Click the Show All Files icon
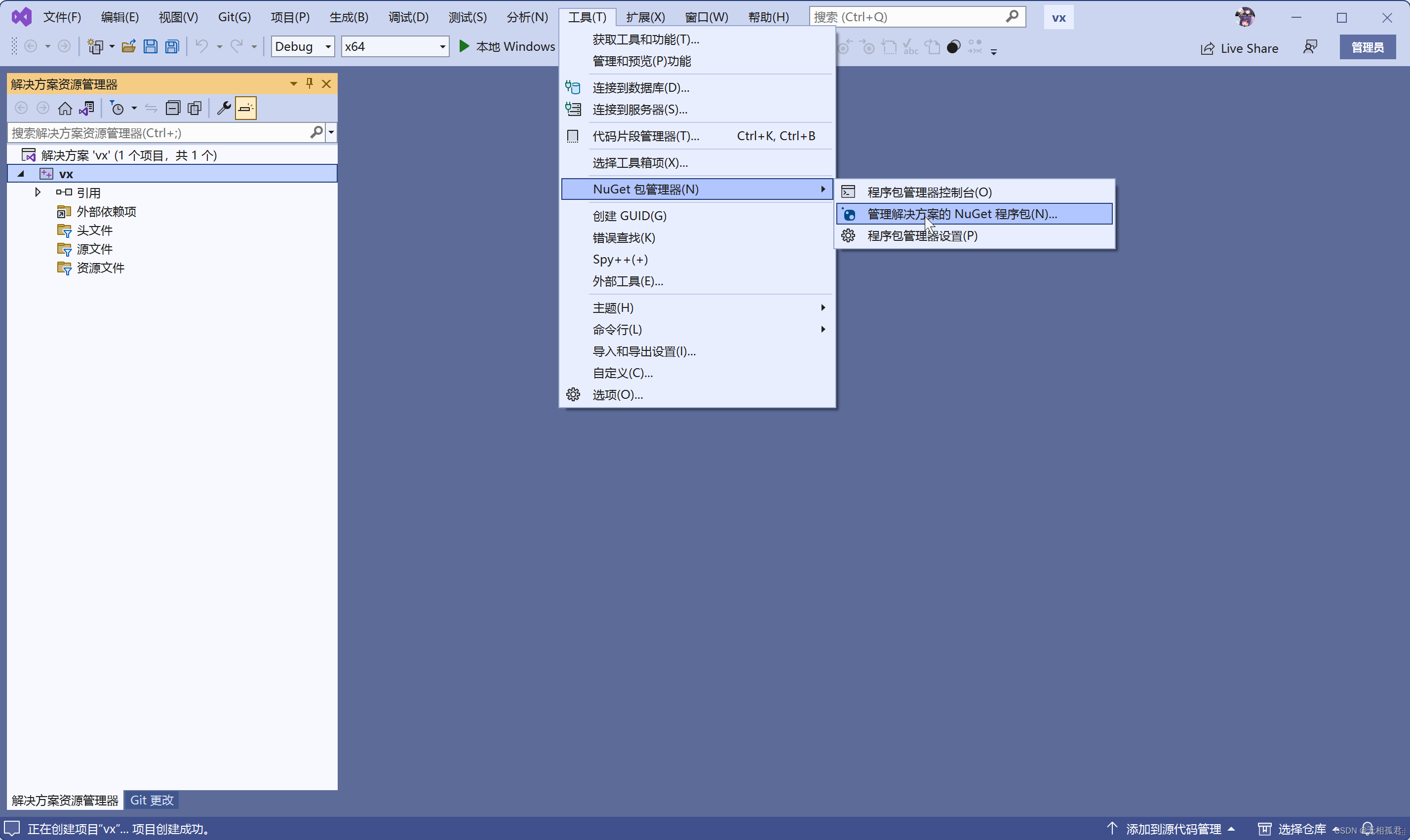1410x840 pixels. [x=195, y=108]
